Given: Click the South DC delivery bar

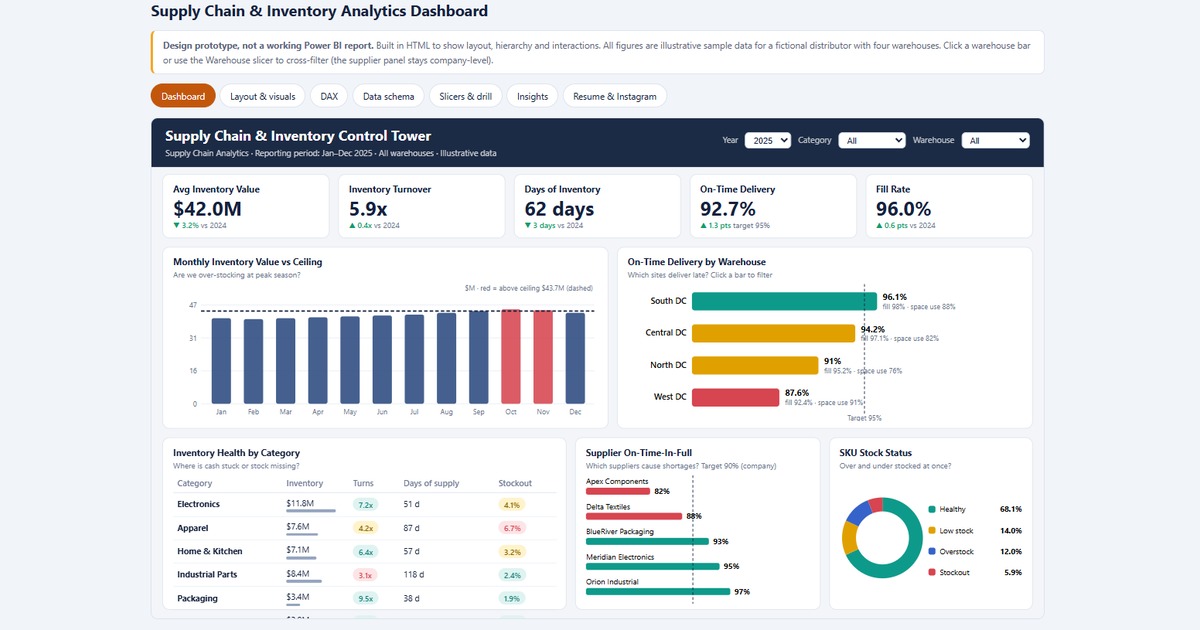Looking at the screenshot, I should pos(784,301).
